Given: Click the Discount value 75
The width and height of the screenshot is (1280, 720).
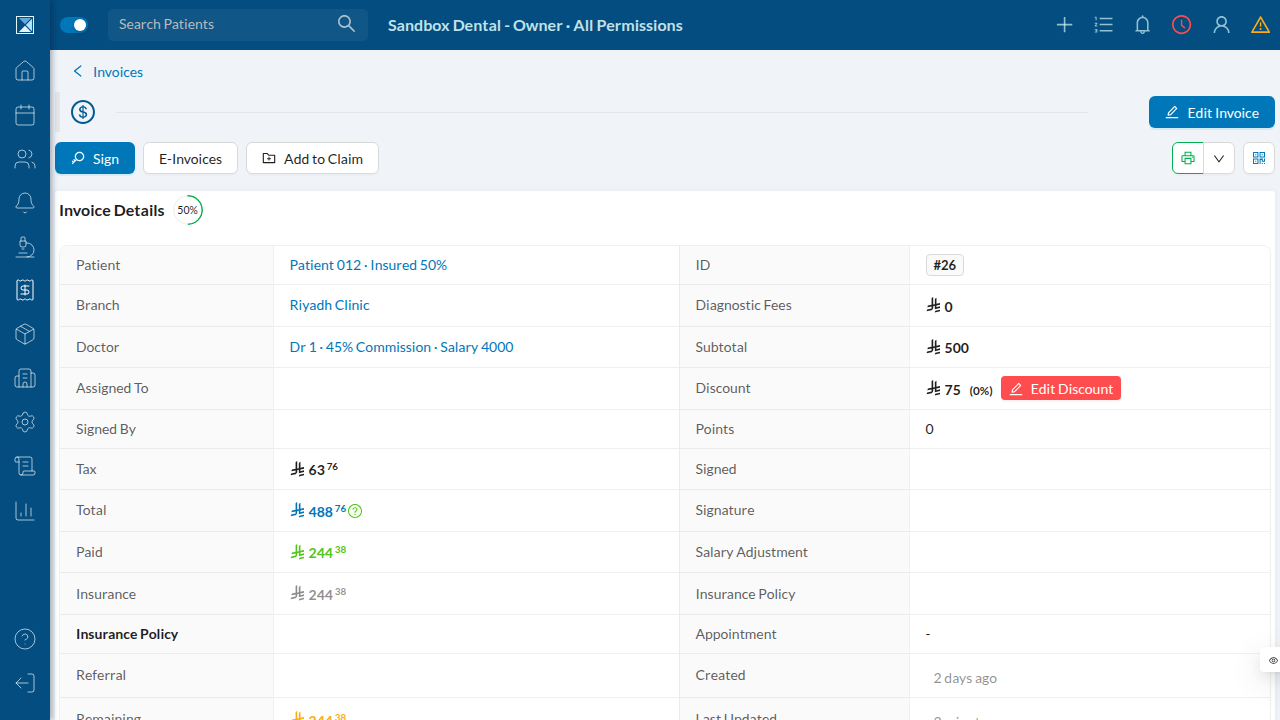Looking at the screenshot, I should click(944, 389).
